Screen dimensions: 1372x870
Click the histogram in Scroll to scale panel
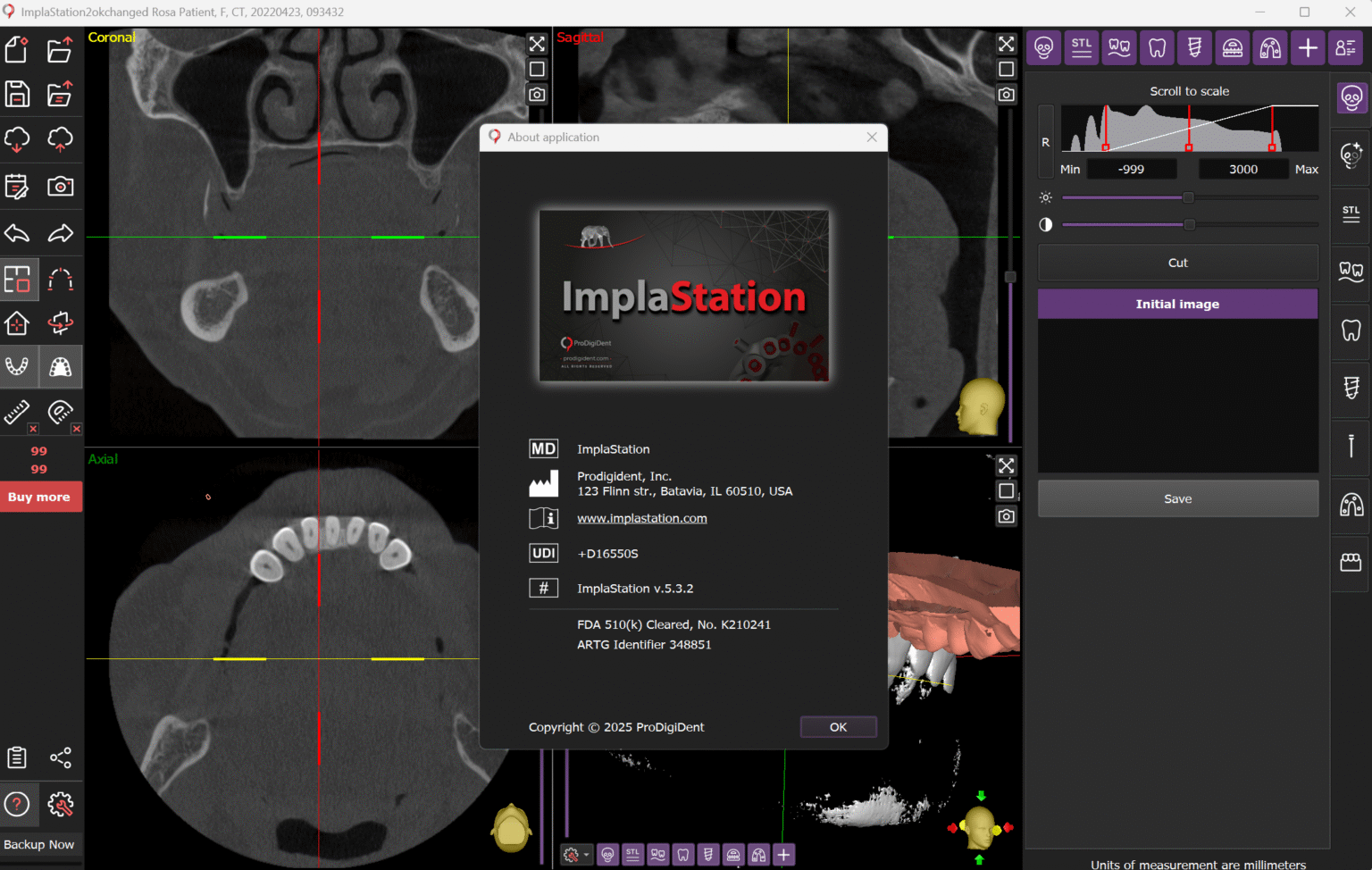pos(1190,129)
